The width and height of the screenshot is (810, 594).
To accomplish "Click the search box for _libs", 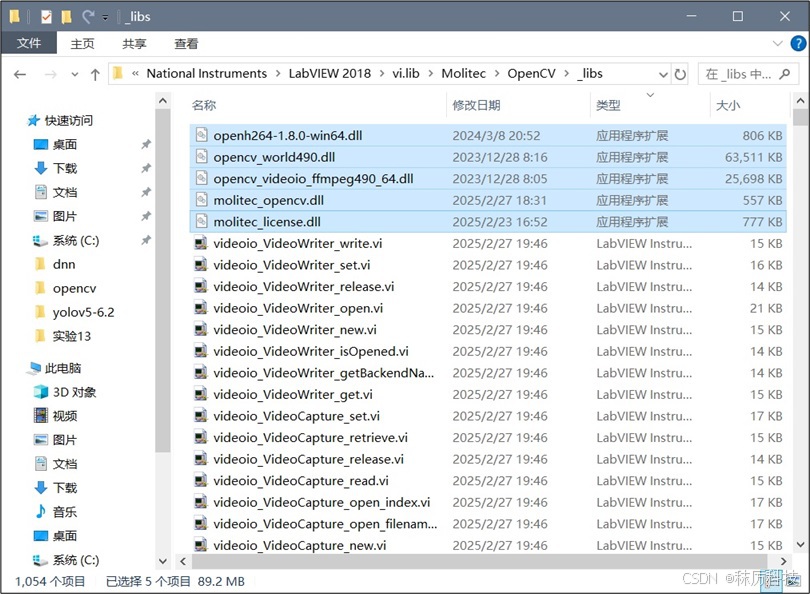I will (x=747, y=74).
